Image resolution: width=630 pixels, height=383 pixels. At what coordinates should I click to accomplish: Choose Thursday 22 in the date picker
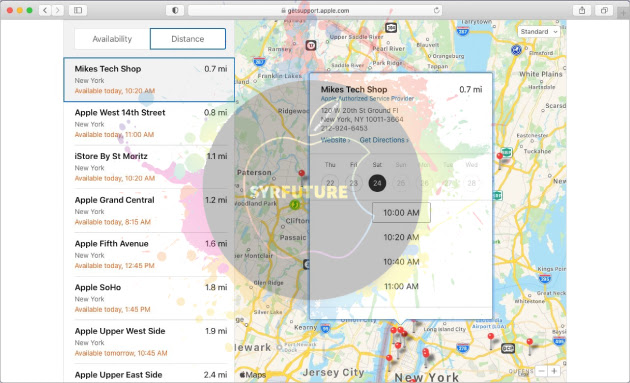(x=330, y=183)
